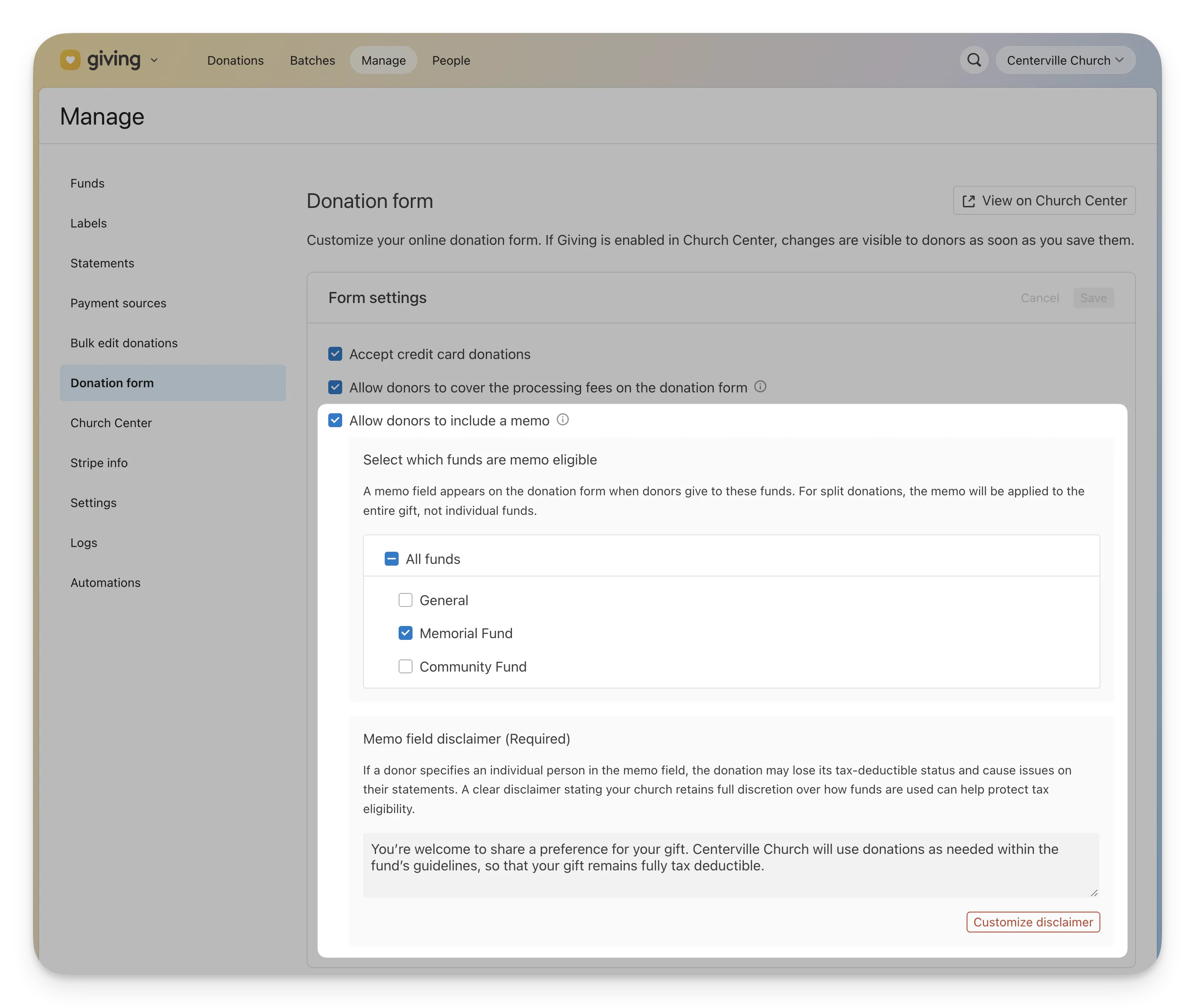This screenshot has width=1195, height=1008.
Task: Click the Customize disclaimer button
Action: click(1033, 922)
